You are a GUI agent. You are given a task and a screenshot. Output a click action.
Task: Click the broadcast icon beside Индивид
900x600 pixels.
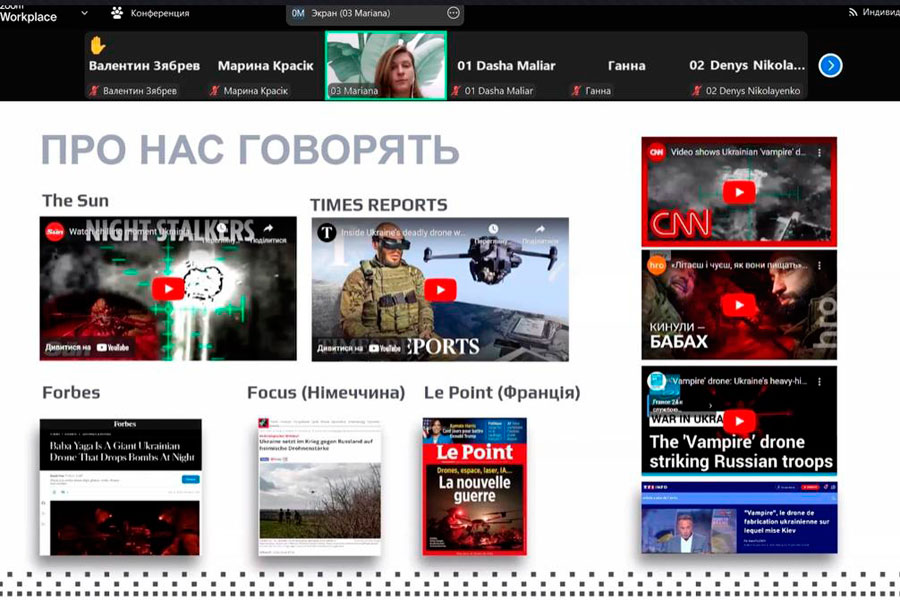(x=852, y=12)
